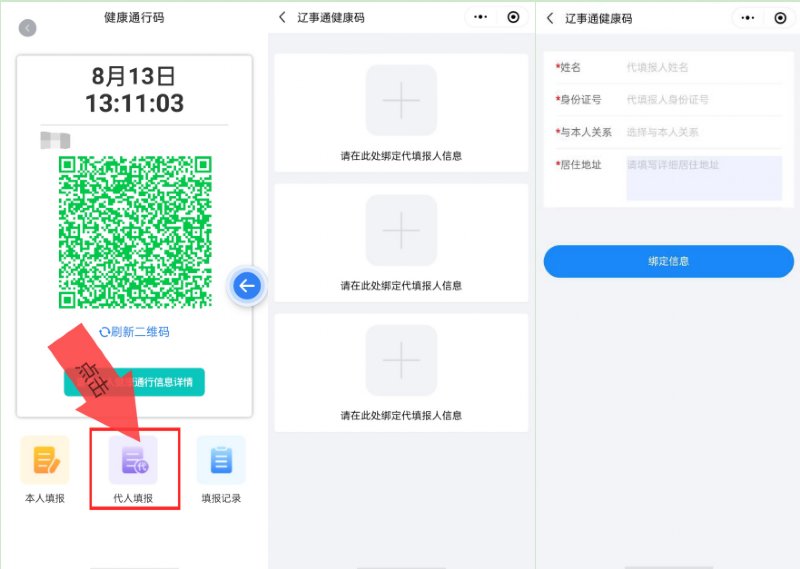Tap the date 8月13日 text
Screen dimensions: 800x569
[x=134, y=77]
